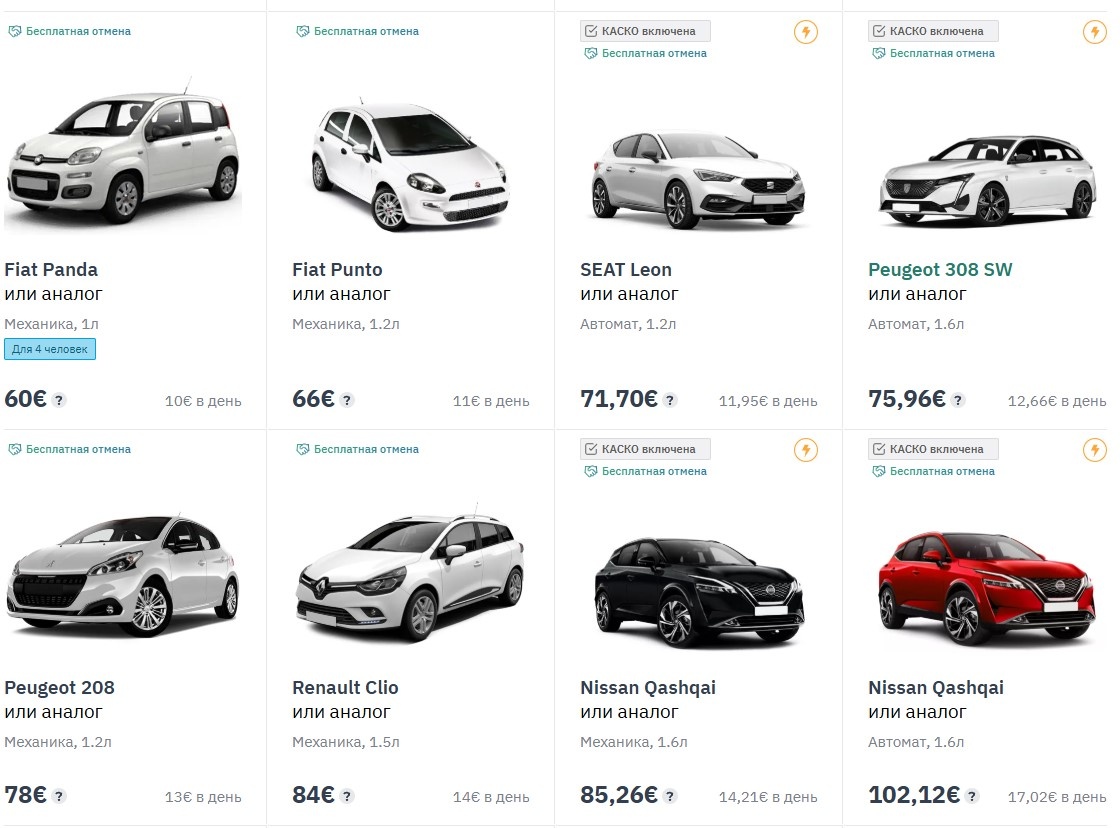
Task: Click the ? icon next to 102,12€ price
Action: coord(971,796)
